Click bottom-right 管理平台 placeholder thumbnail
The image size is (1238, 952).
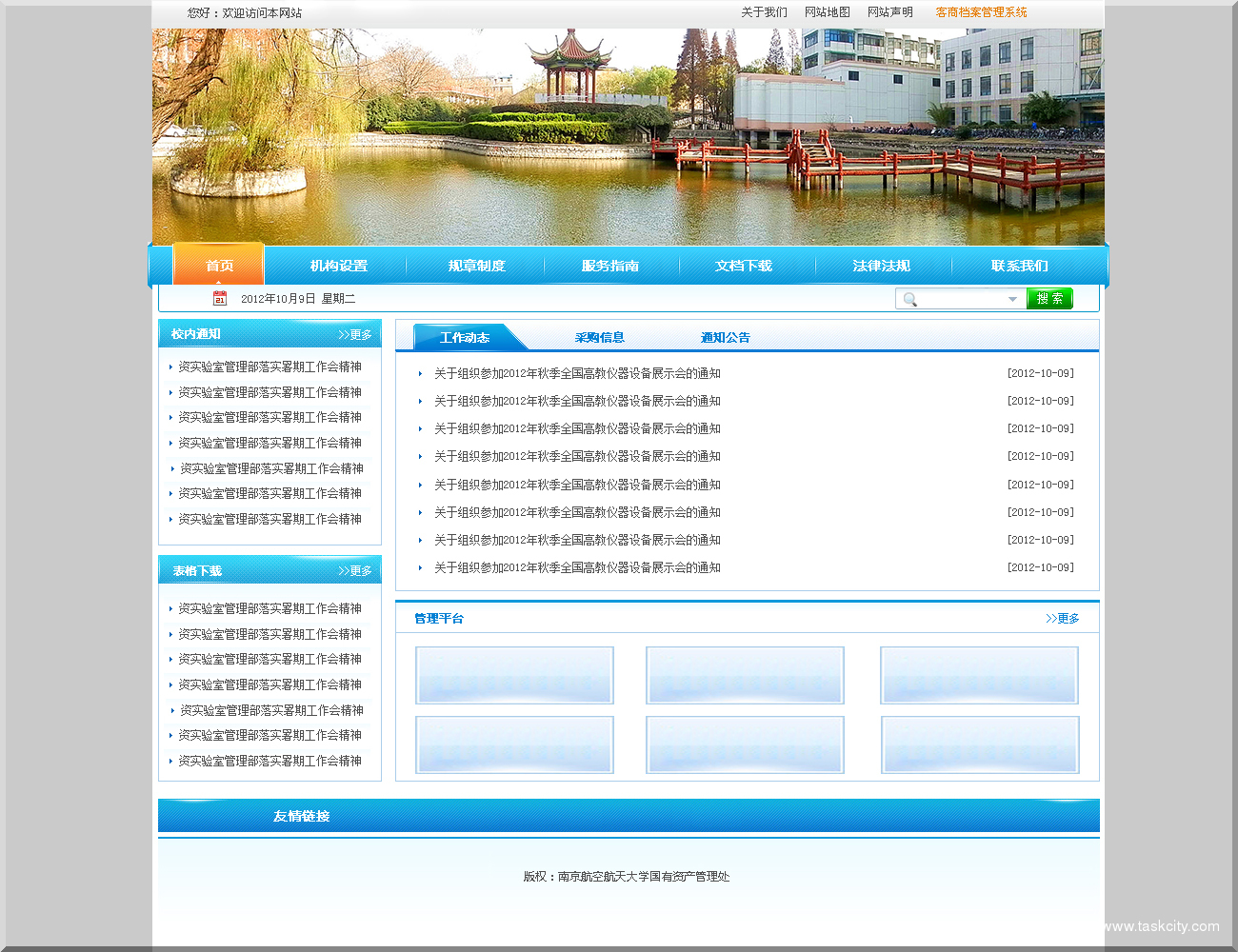pyautogui.click(x=980, y=744)
